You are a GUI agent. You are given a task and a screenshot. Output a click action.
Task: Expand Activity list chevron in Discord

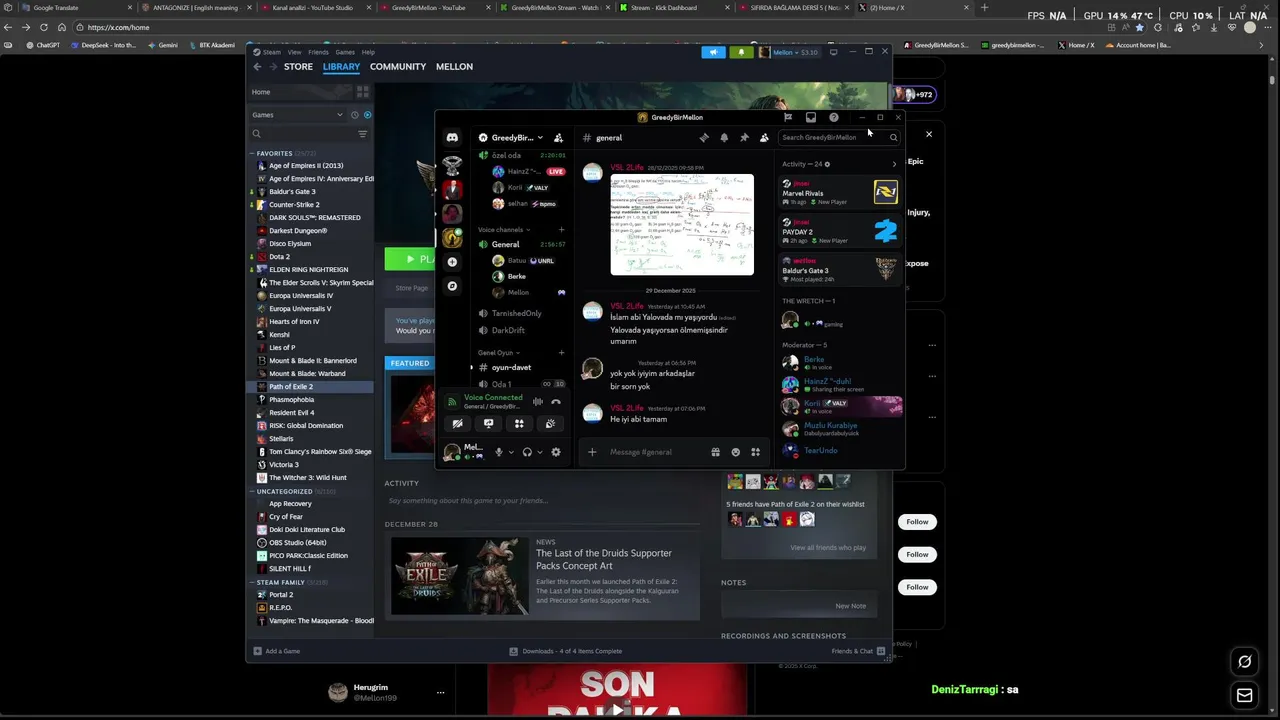894,164
